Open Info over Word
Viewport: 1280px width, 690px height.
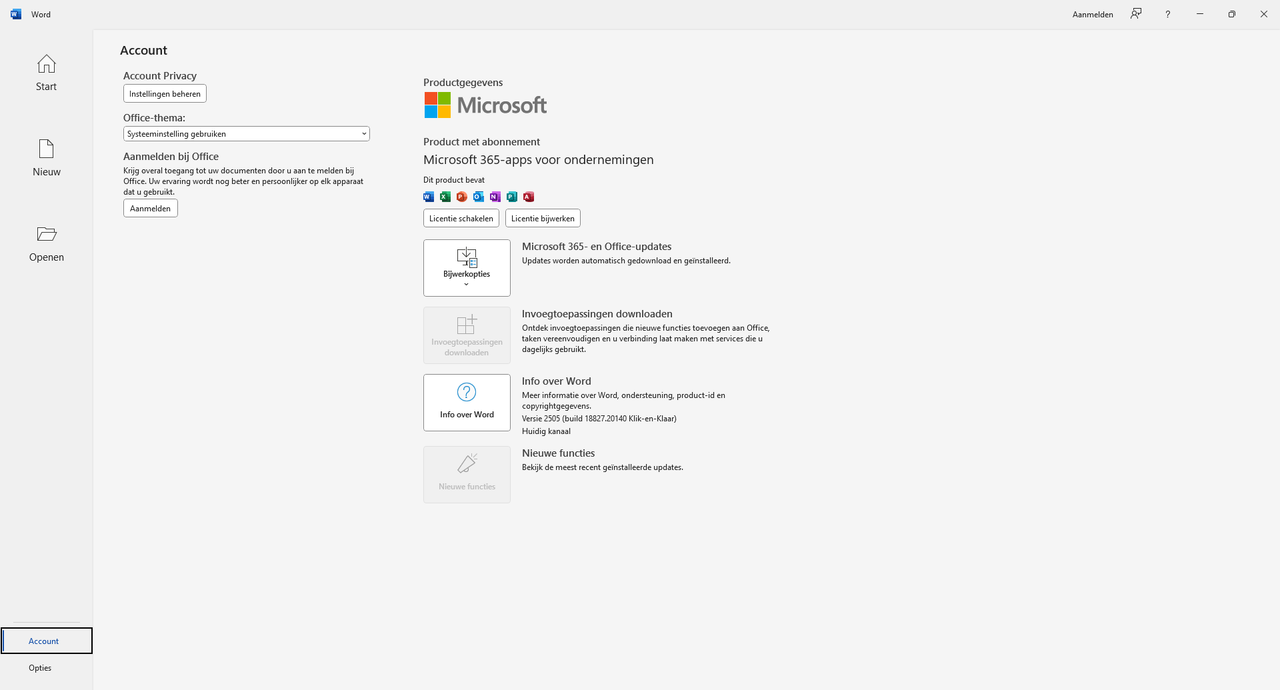(x=467, y=402)
